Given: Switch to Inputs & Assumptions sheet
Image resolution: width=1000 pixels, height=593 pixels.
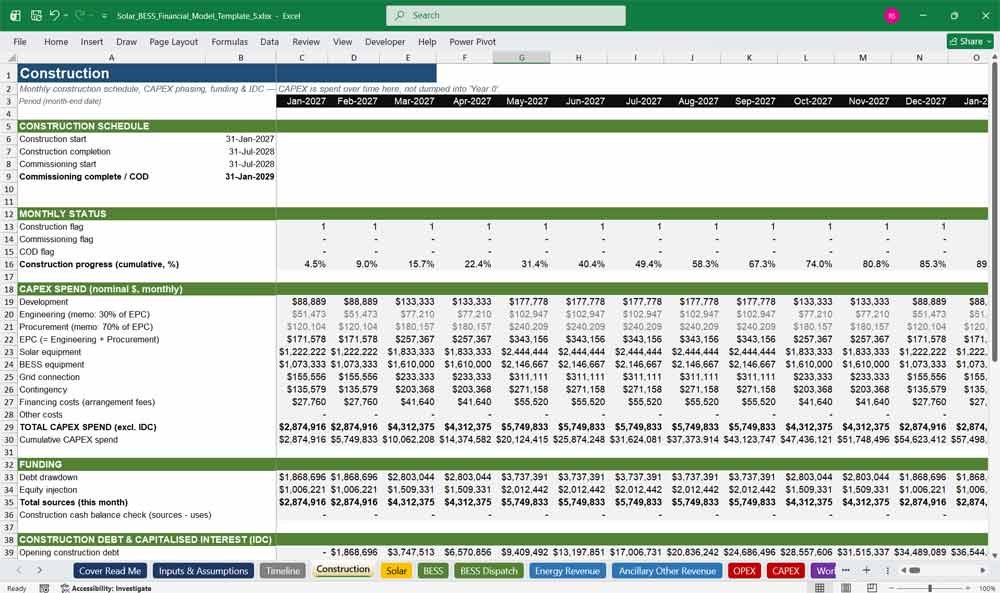Looking at the screenshot, I should (203, 571).
